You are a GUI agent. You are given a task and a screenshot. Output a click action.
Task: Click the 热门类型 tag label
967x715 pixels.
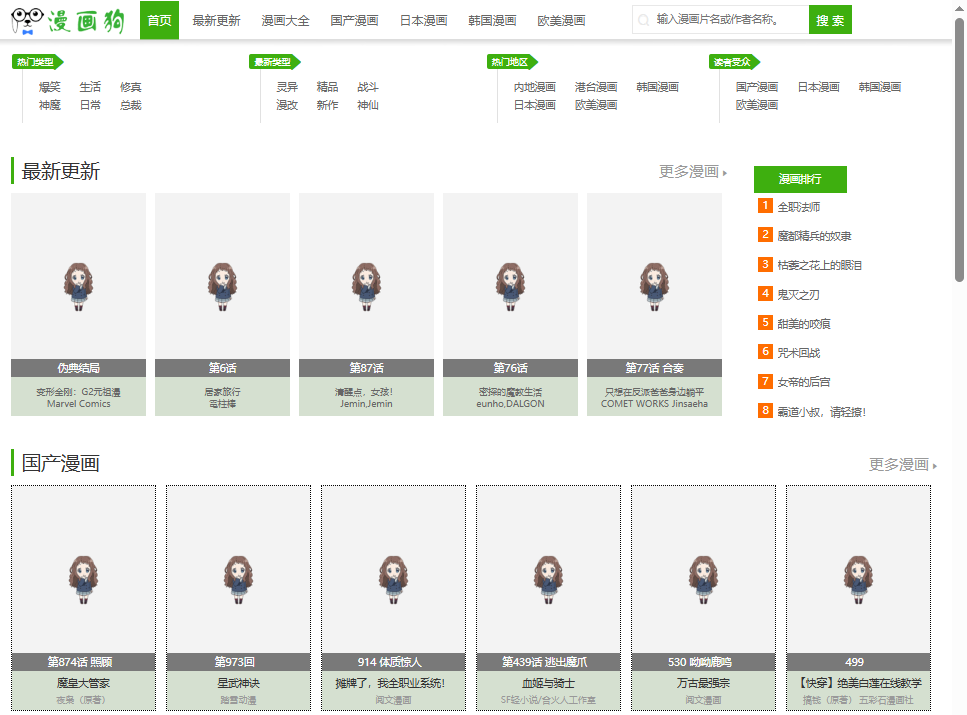click(x=37, y=62)
